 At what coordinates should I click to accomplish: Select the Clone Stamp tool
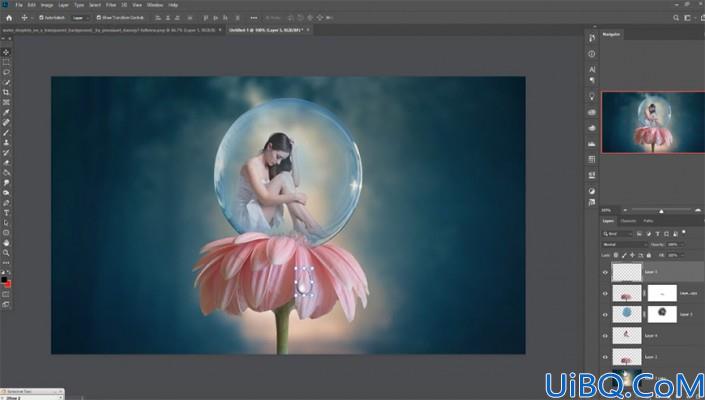[6, 142]
